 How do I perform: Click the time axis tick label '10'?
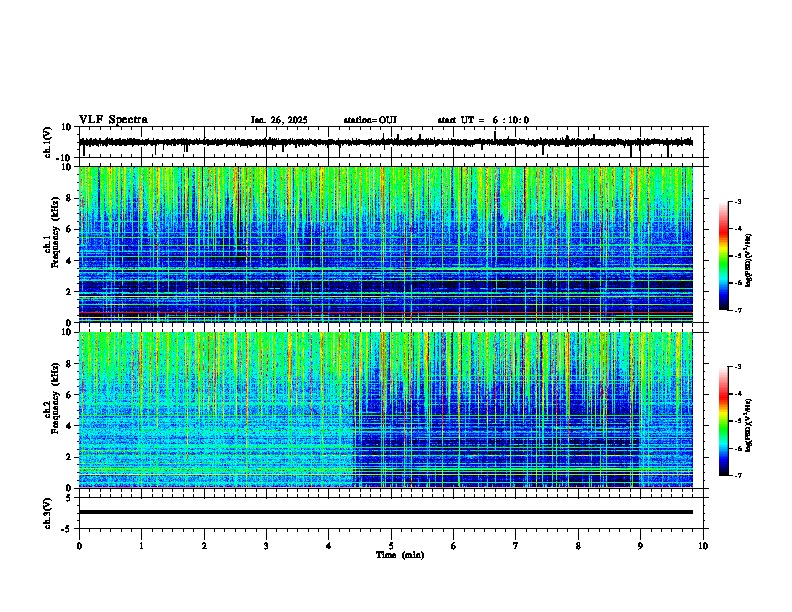tap(703, 546)
